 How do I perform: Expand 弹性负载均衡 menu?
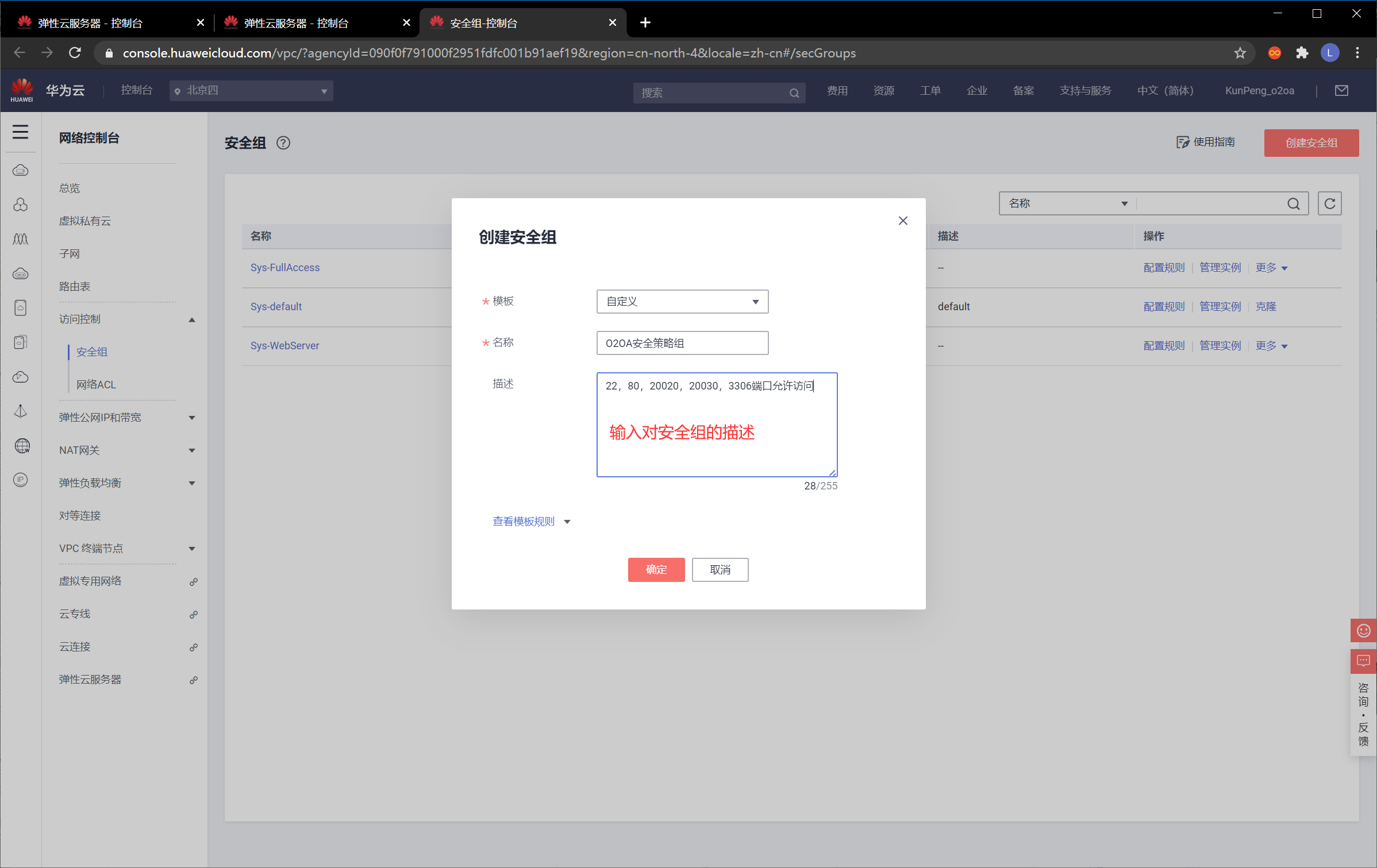(192, 483)
